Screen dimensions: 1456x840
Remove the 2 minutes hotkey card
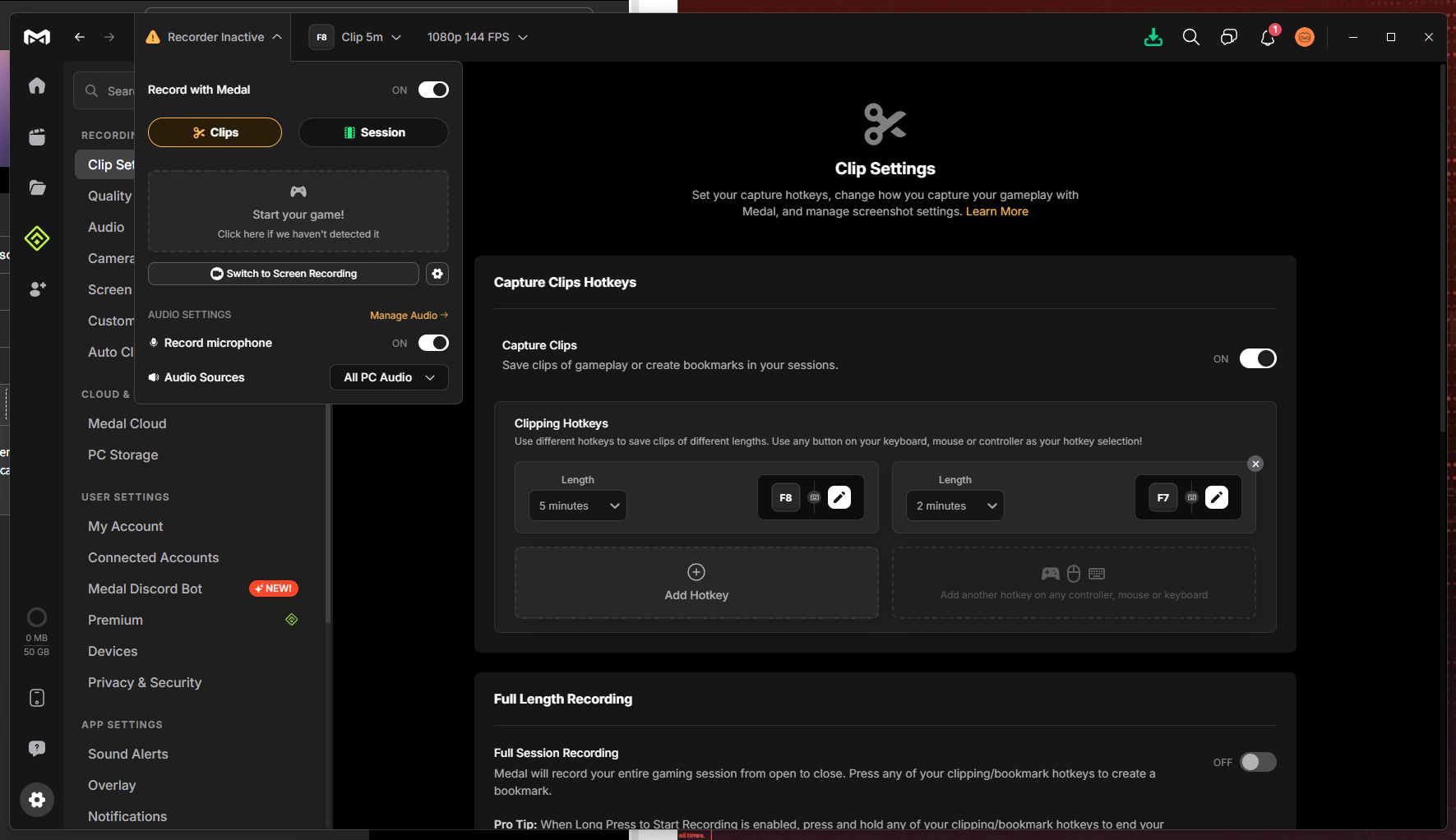coord(1255,464)
